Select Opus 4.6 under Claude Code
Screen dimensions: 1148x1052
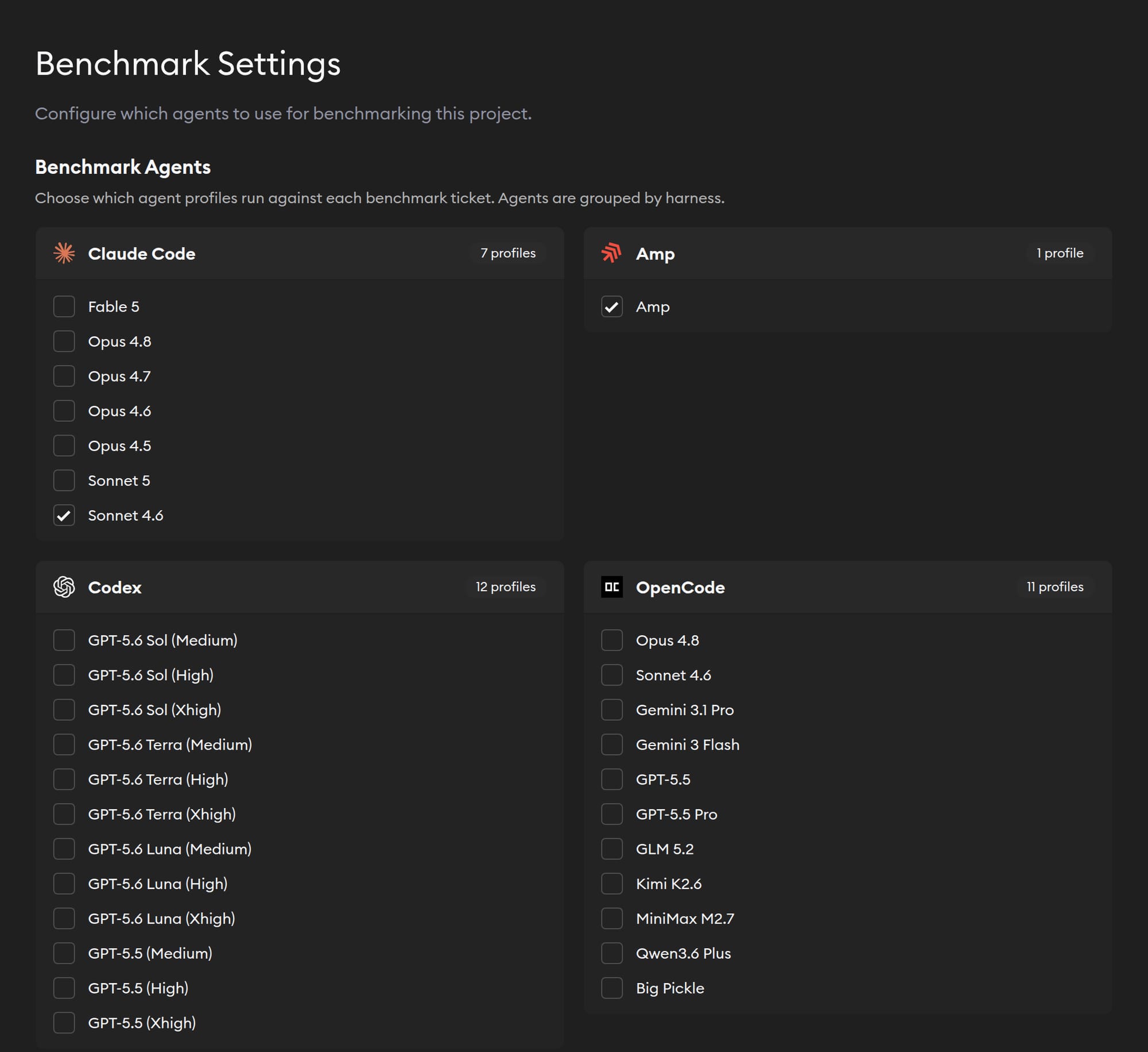[x=64, y=411]
